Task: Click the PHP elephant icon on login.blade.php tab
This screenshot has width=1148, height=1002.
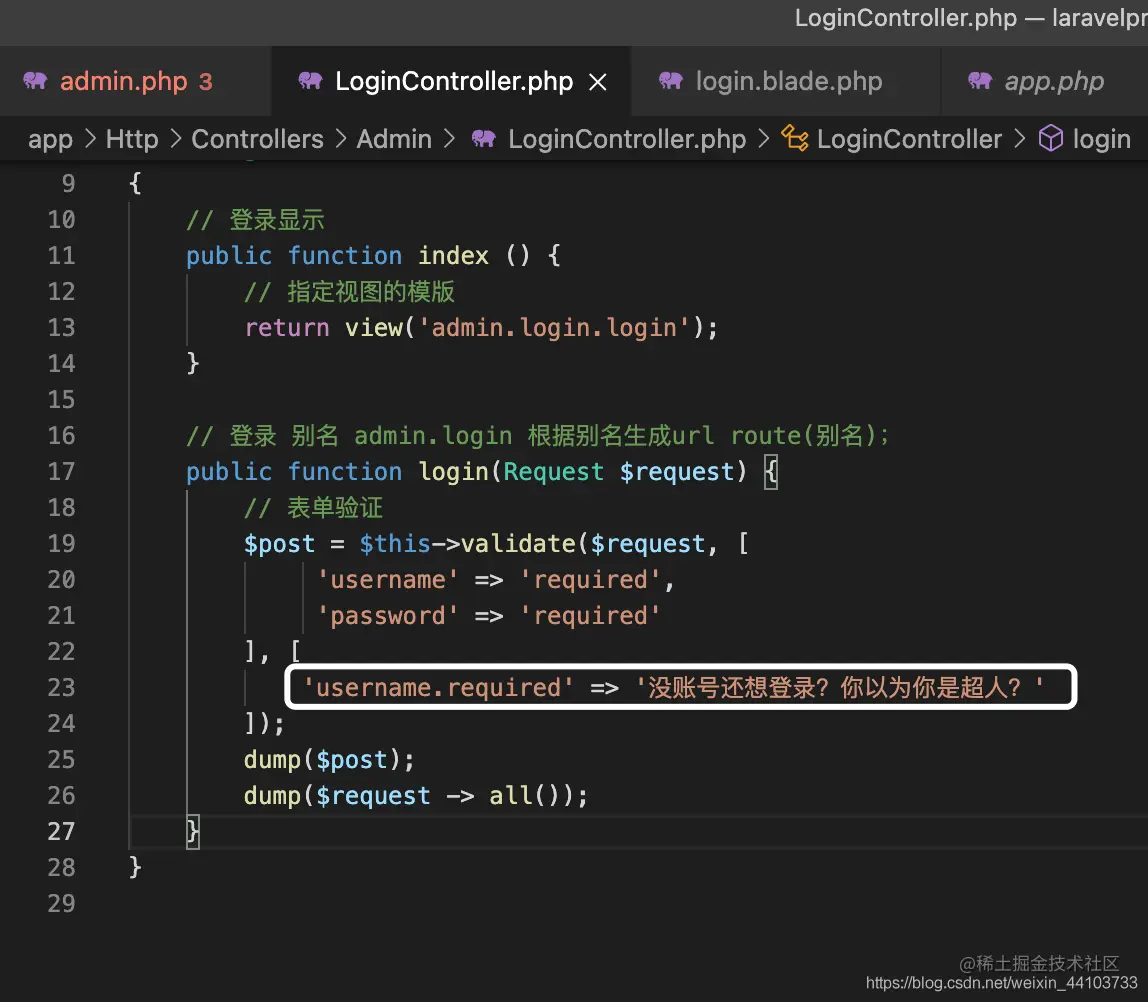Action: [x=671, y=81]
